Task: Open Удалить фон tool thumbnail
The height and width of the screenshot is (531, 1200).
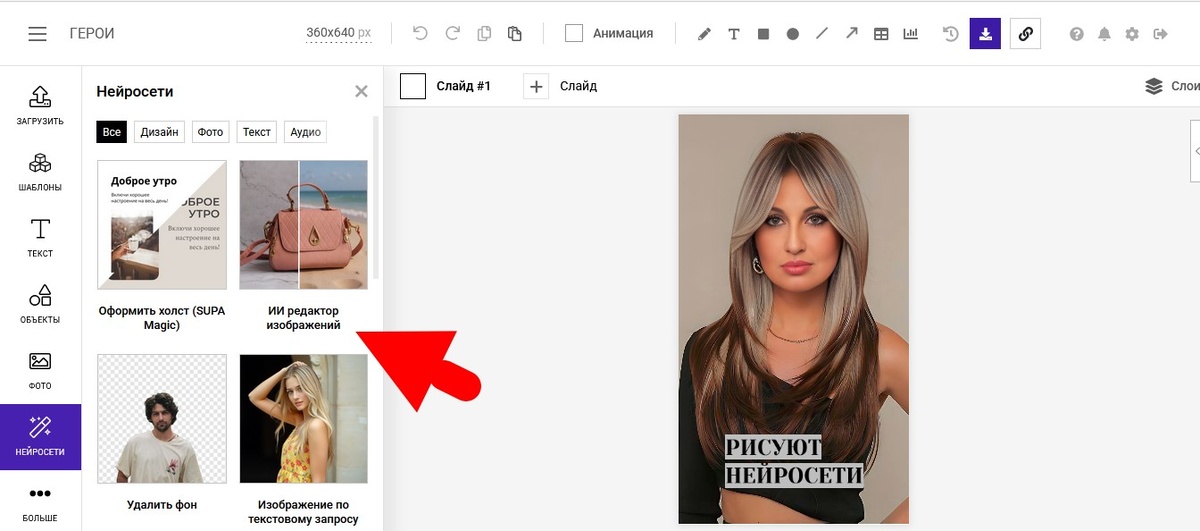Action: click(162, 418)
